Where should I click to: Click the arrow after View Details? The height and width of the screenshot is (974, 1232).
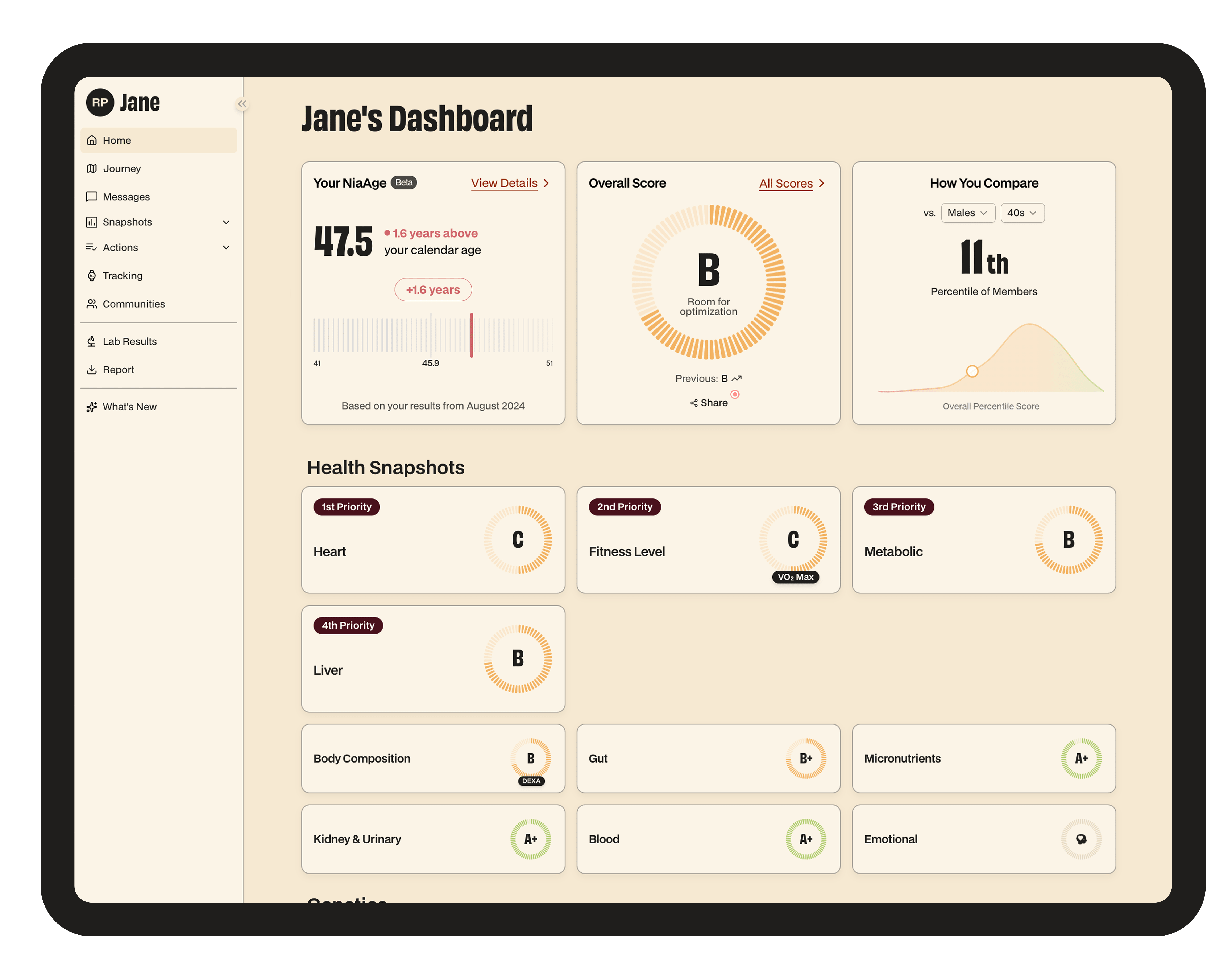[x=546, y=183]
